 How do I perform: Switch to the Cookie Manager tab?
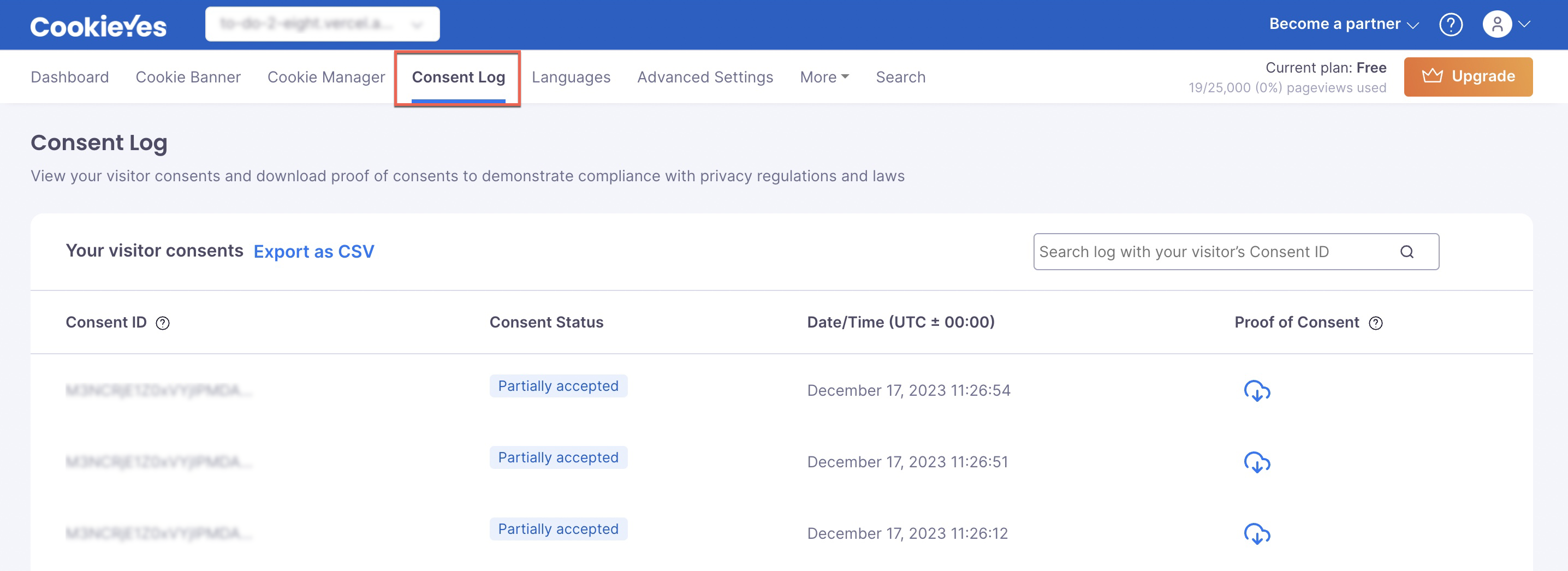[x=326, y=77]
